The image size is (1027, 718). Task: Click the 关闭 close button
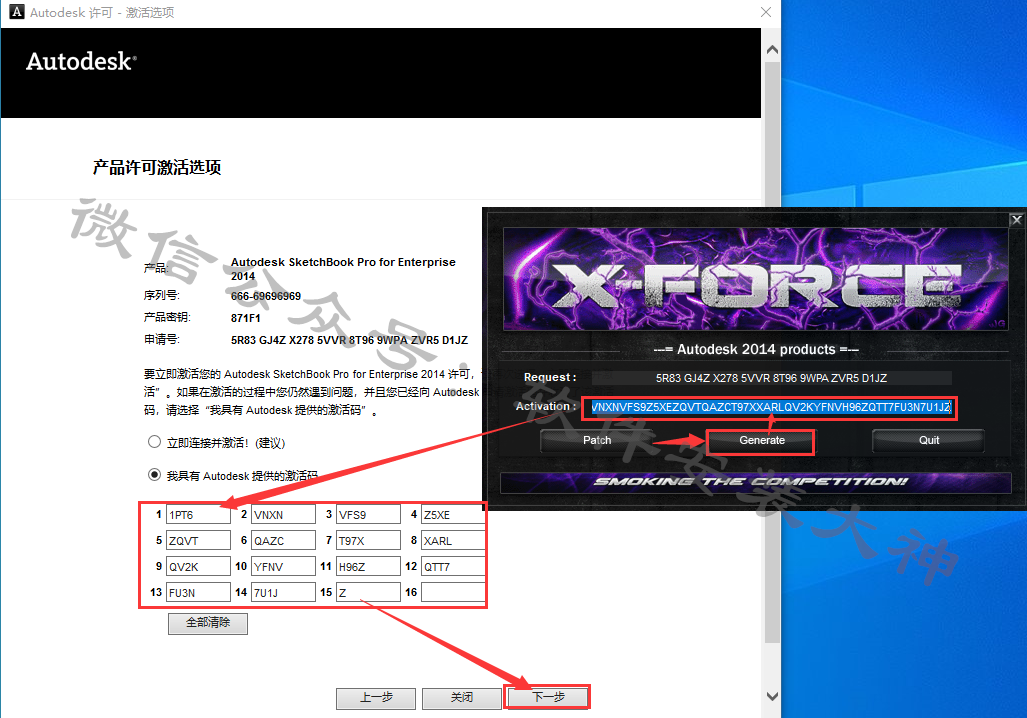[x=462, y=698]
